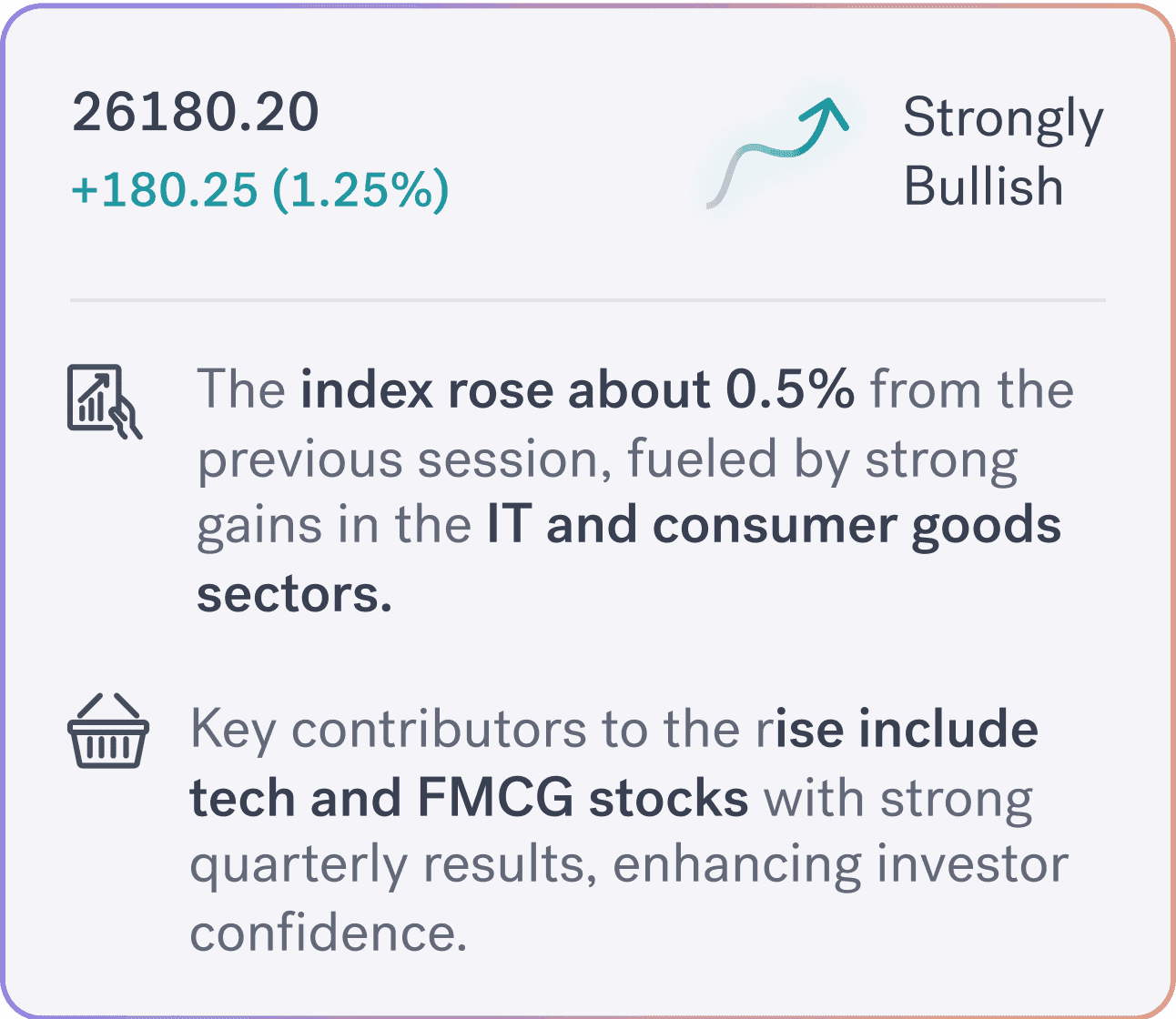Select bold phrase tech and FMCG stocks
The width and height of the screenshot is (1176, 1019).
[x=470, y=799]
